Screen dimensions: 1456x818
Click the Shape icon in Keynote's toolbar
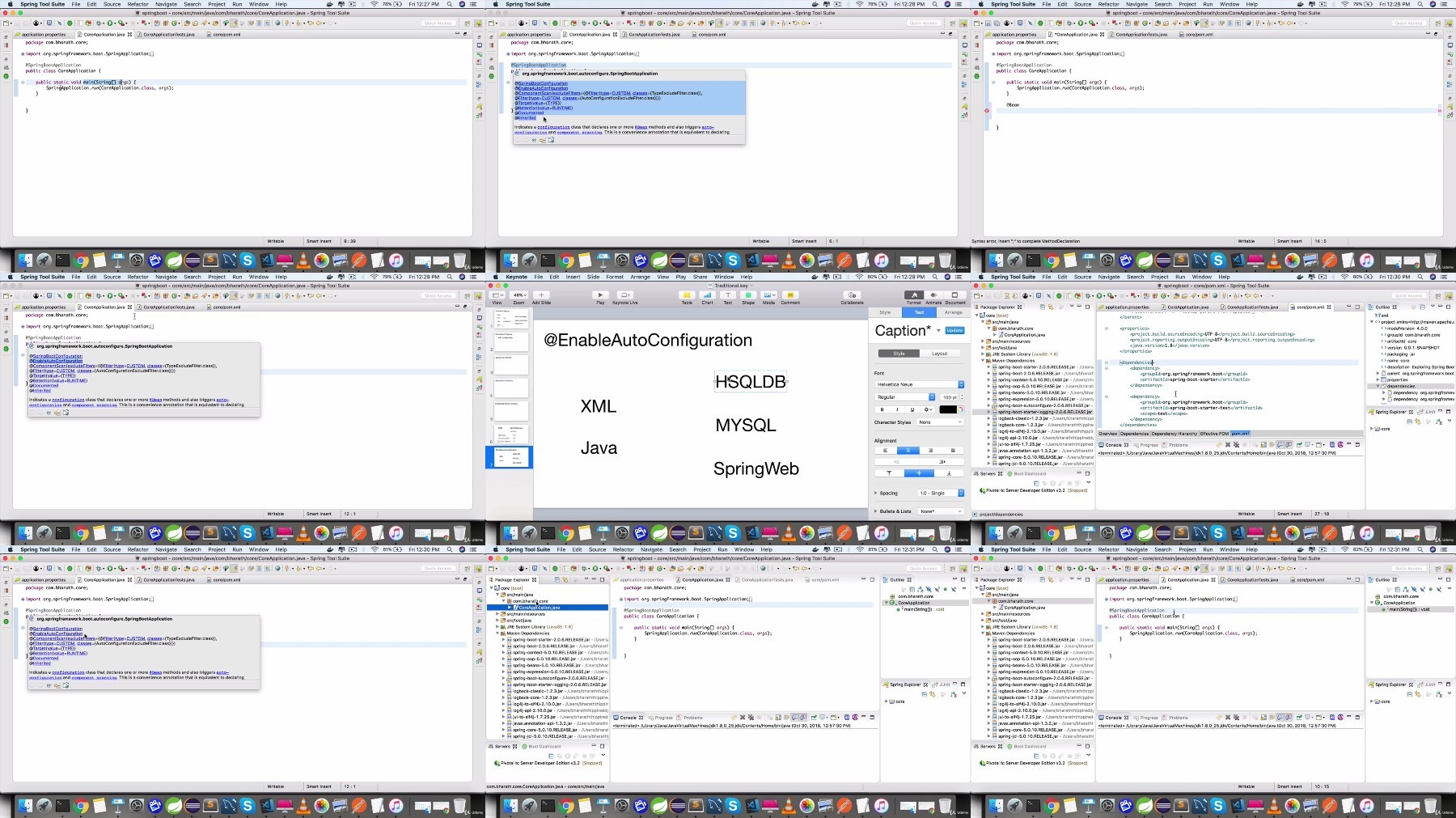coord(748,295)
